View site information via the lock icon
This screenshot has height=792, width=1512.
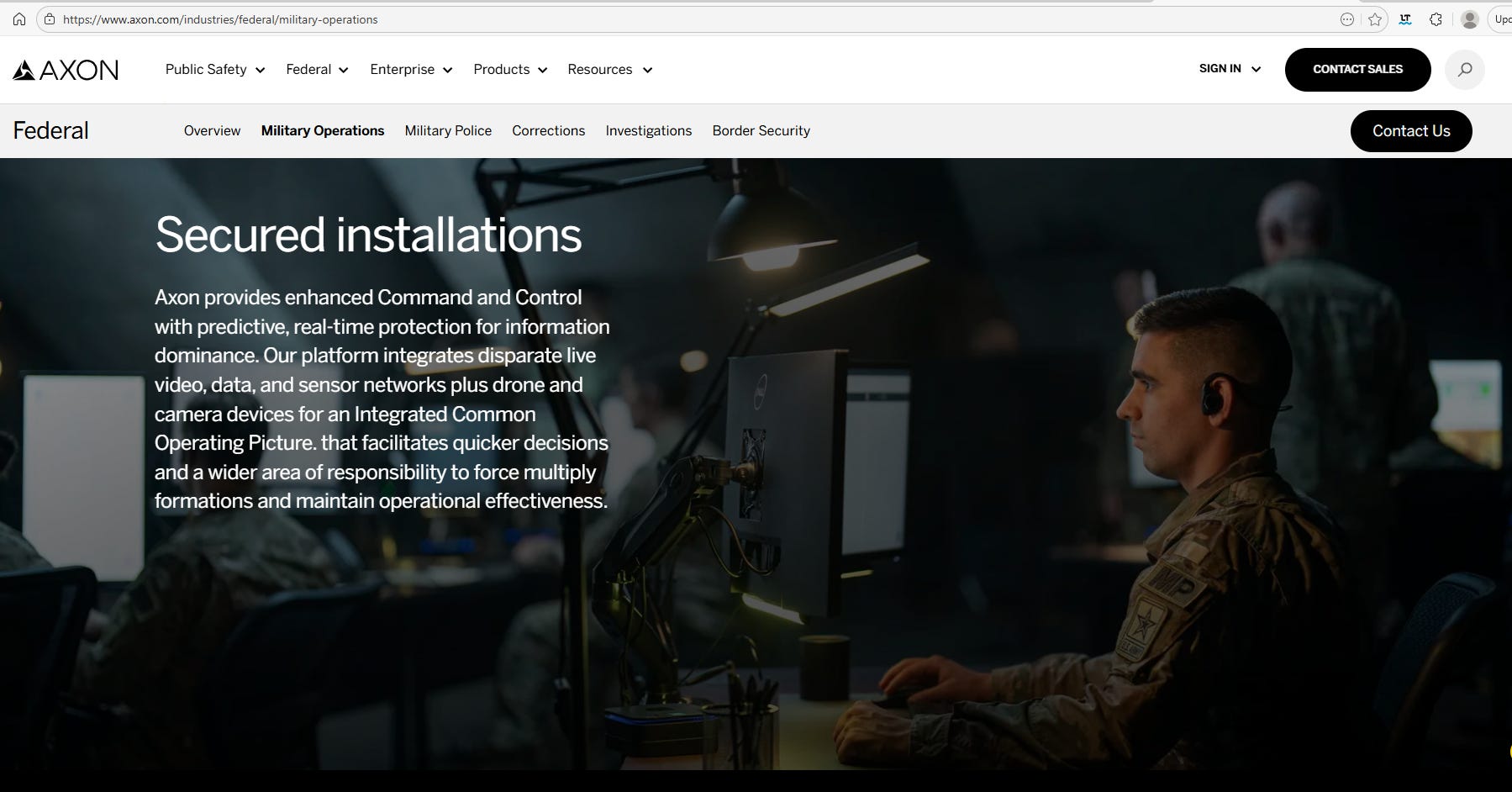(x=50, y=19)
